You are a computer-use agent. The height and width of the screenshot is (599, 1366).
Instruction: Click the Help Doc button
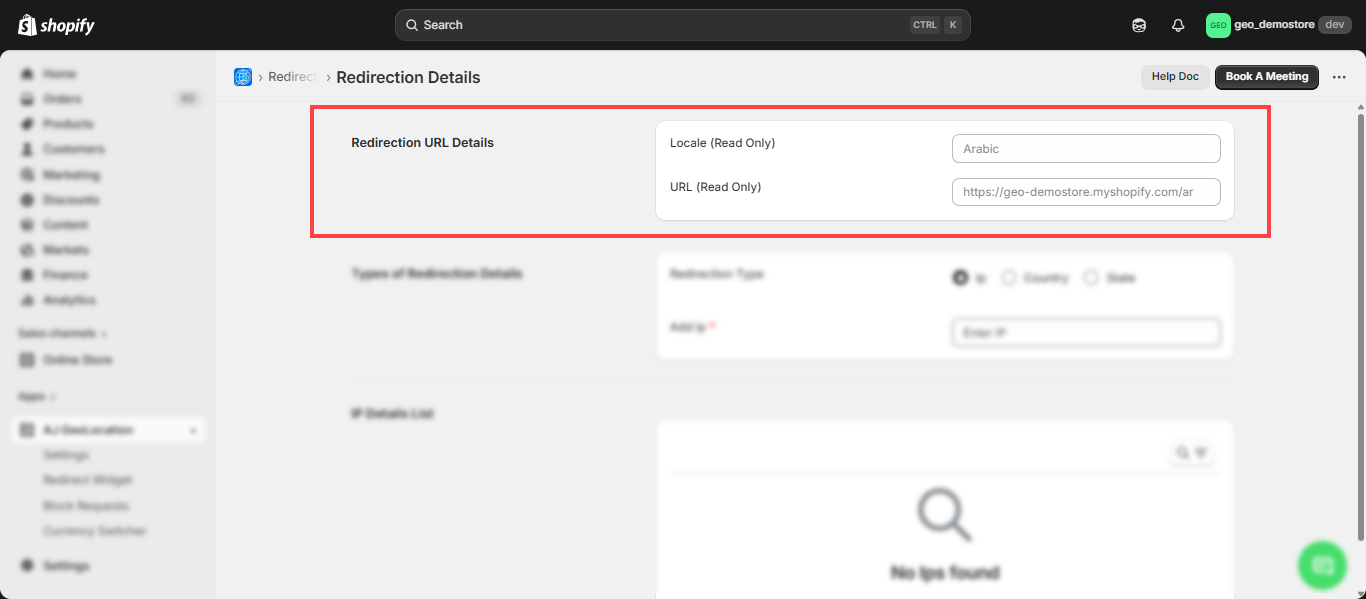tap(1174, 77)
